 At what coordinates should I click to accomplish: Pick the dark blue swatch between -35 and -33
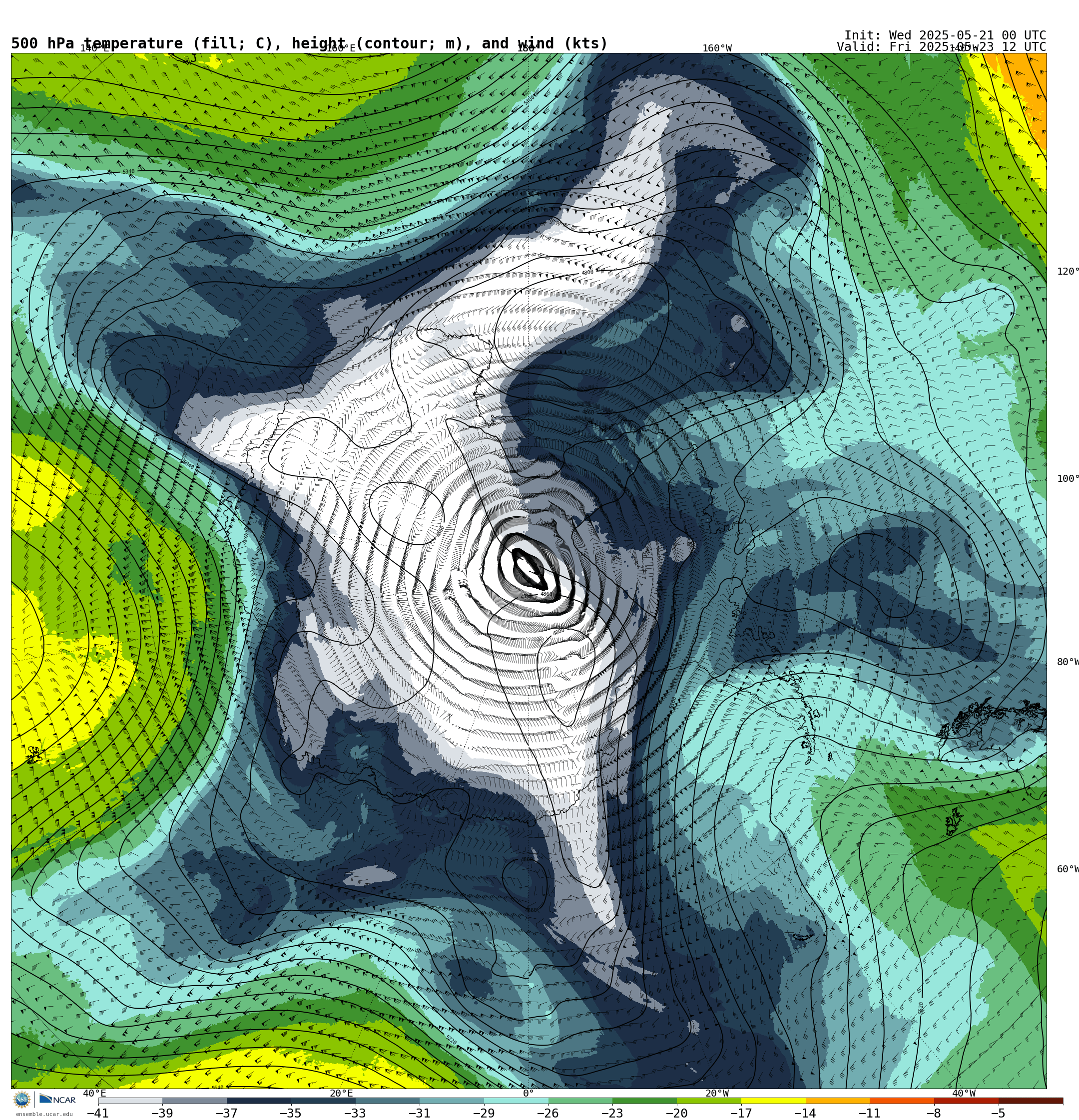pos(323,1101)
